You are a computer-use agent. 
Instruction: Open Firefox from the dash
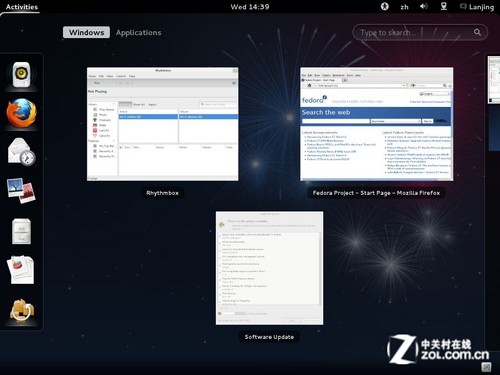click(21, 113)
